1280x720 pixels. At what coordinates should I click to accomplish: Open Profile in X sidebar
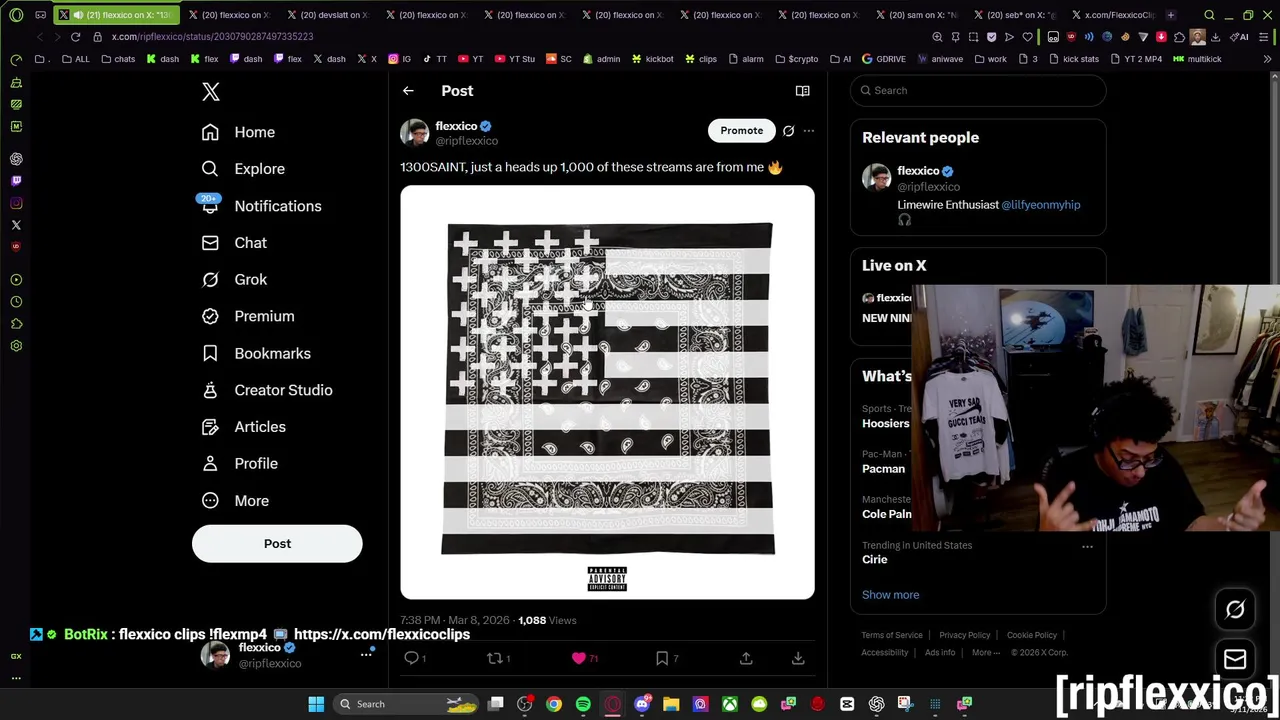coord(240,464)
